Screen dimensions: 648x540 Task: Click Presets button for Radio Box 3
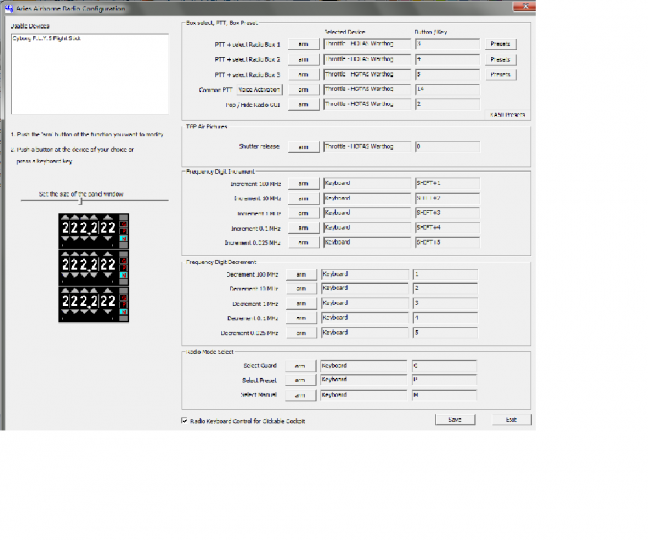tap(501, 75)
